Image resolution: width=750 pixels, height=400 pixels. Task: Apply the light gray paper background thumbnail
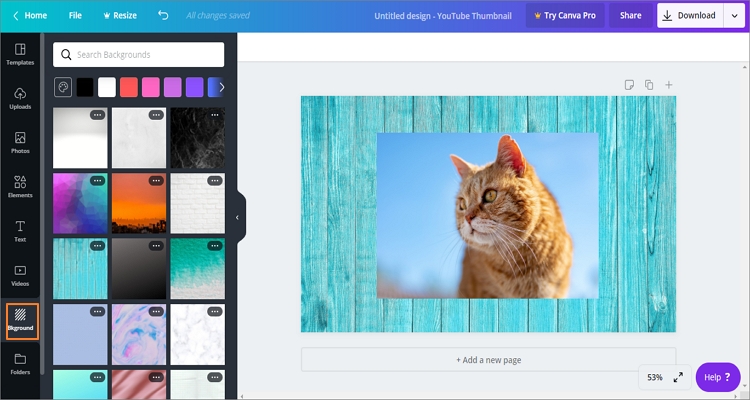[x=139, y=138]
